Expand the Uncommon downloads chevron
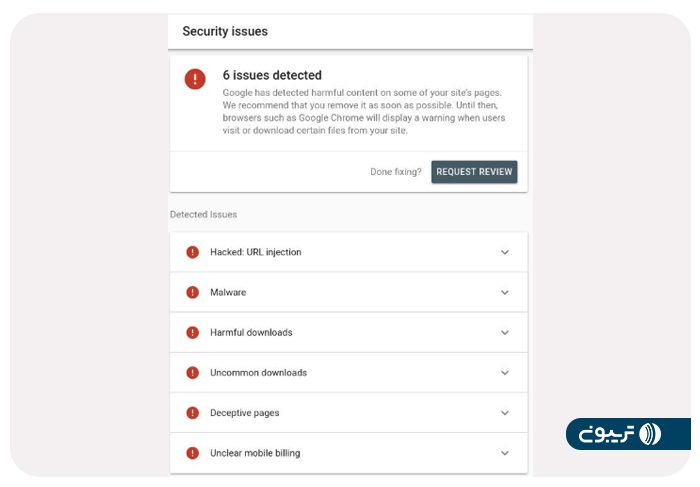The image size is (700, 487). point(505,372)
